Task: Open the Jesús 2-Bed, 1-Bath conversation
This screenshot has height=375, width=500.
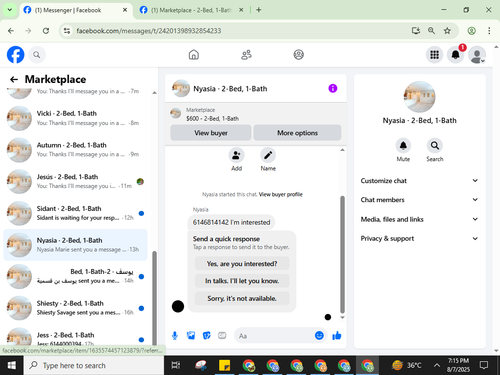Action: point(75,181)
